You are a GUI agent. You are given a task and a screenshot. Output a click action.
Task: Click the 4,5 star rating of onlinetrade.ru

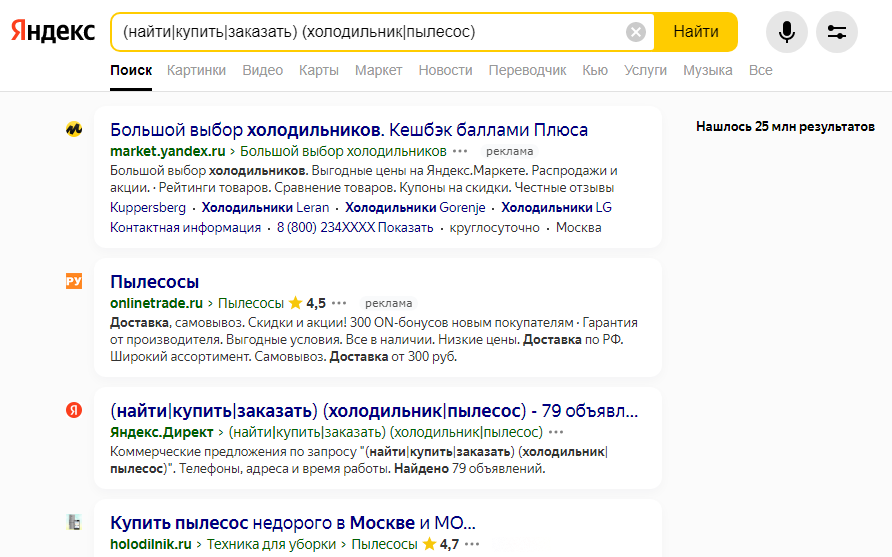click(x=308, y=303)
